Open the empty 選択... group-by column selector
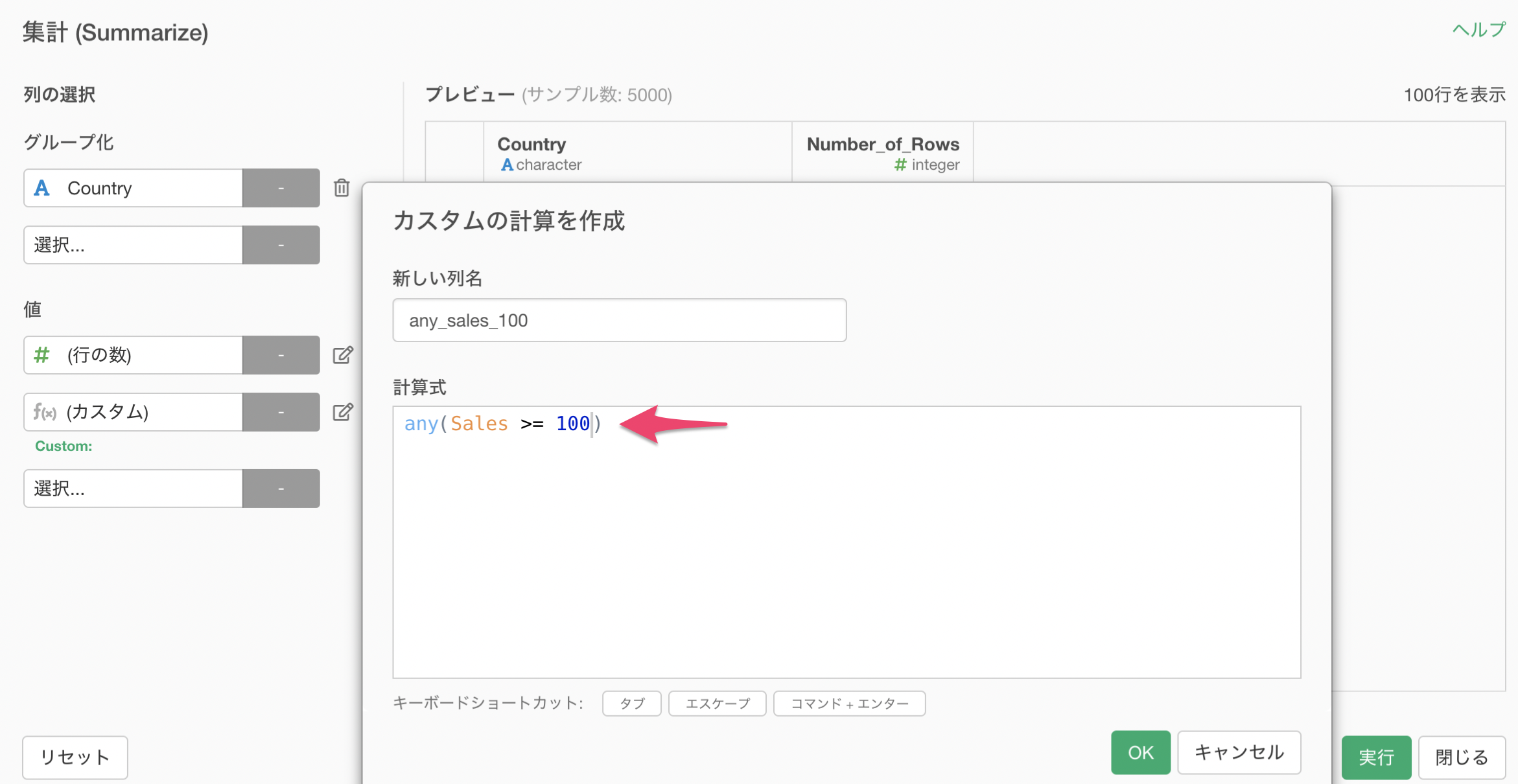Image resolution: width=1518 pixels, height=784 pixels. (x=133, y=245)
